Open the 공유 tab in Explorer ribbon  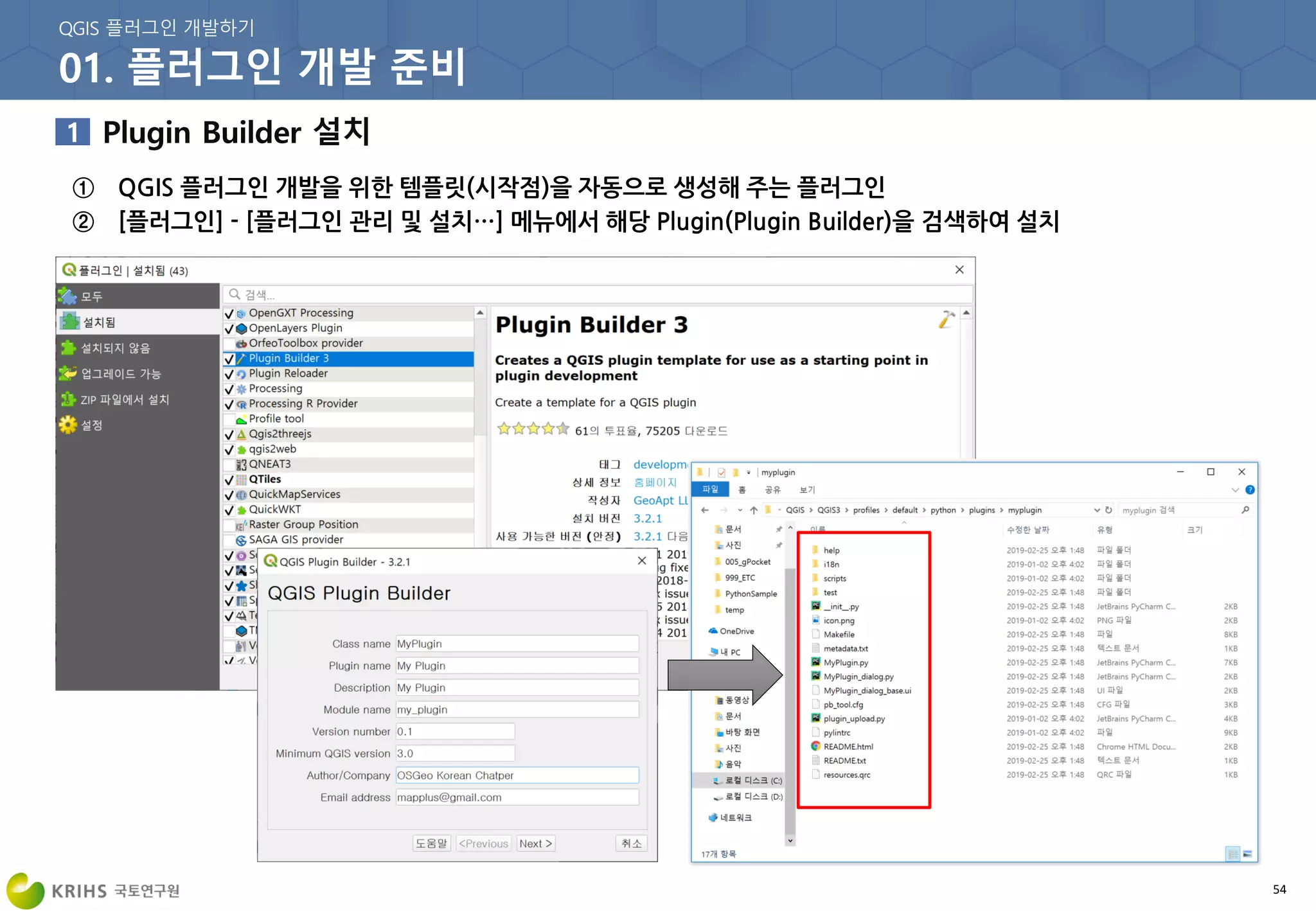coord(772,490)
